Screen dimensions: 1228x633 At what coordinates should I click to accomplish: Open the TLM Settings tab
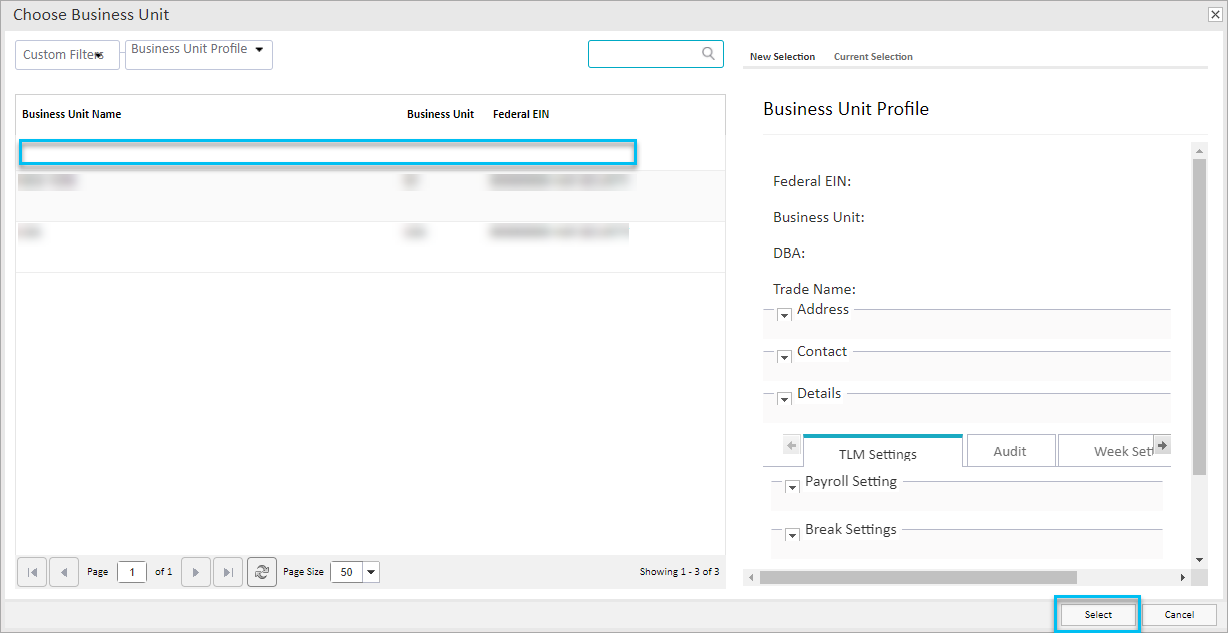coord(883,452)
